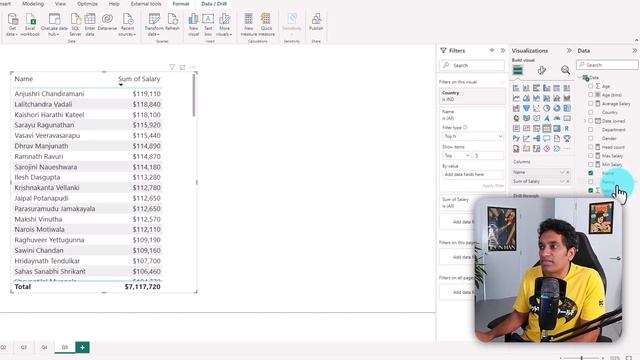Create a Quick measure

(266, 24)
